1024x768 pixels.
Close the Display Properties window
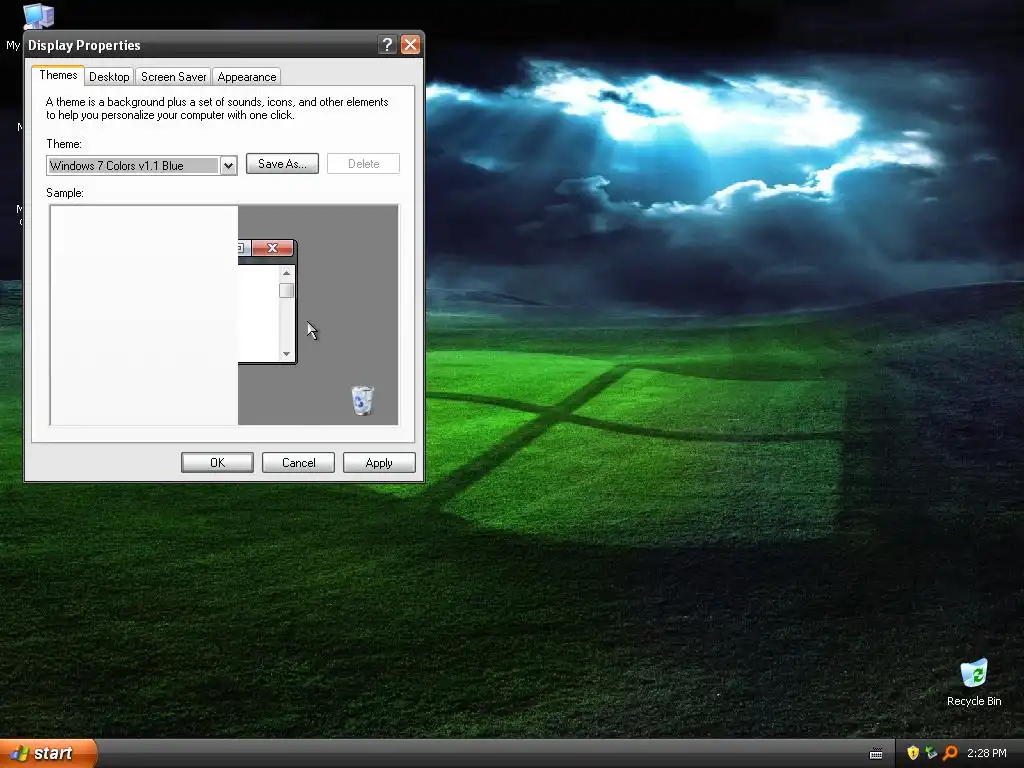coord(410,44)
